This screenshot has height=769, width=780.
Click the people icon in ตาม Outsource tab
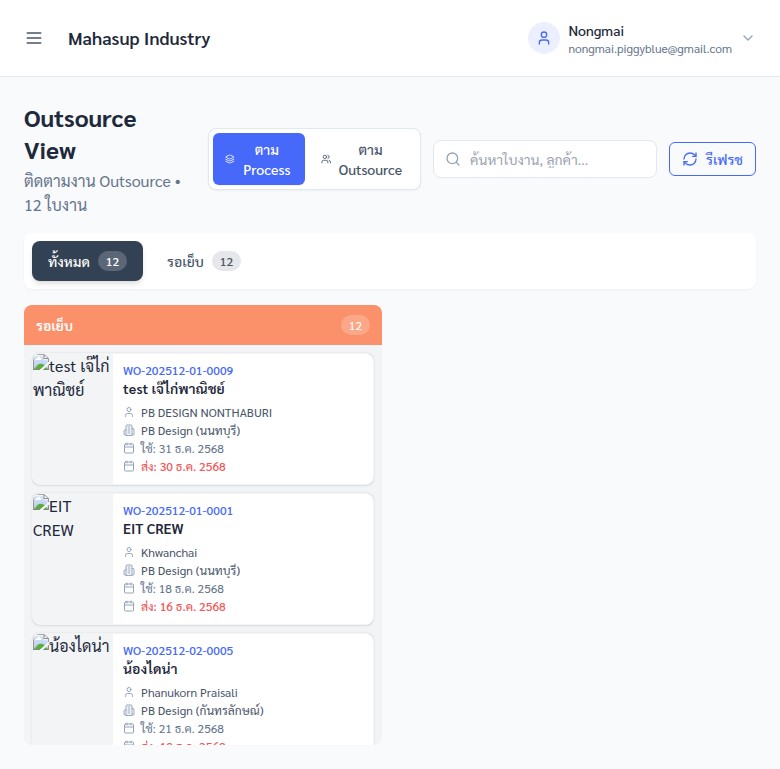tap(326, 159)
